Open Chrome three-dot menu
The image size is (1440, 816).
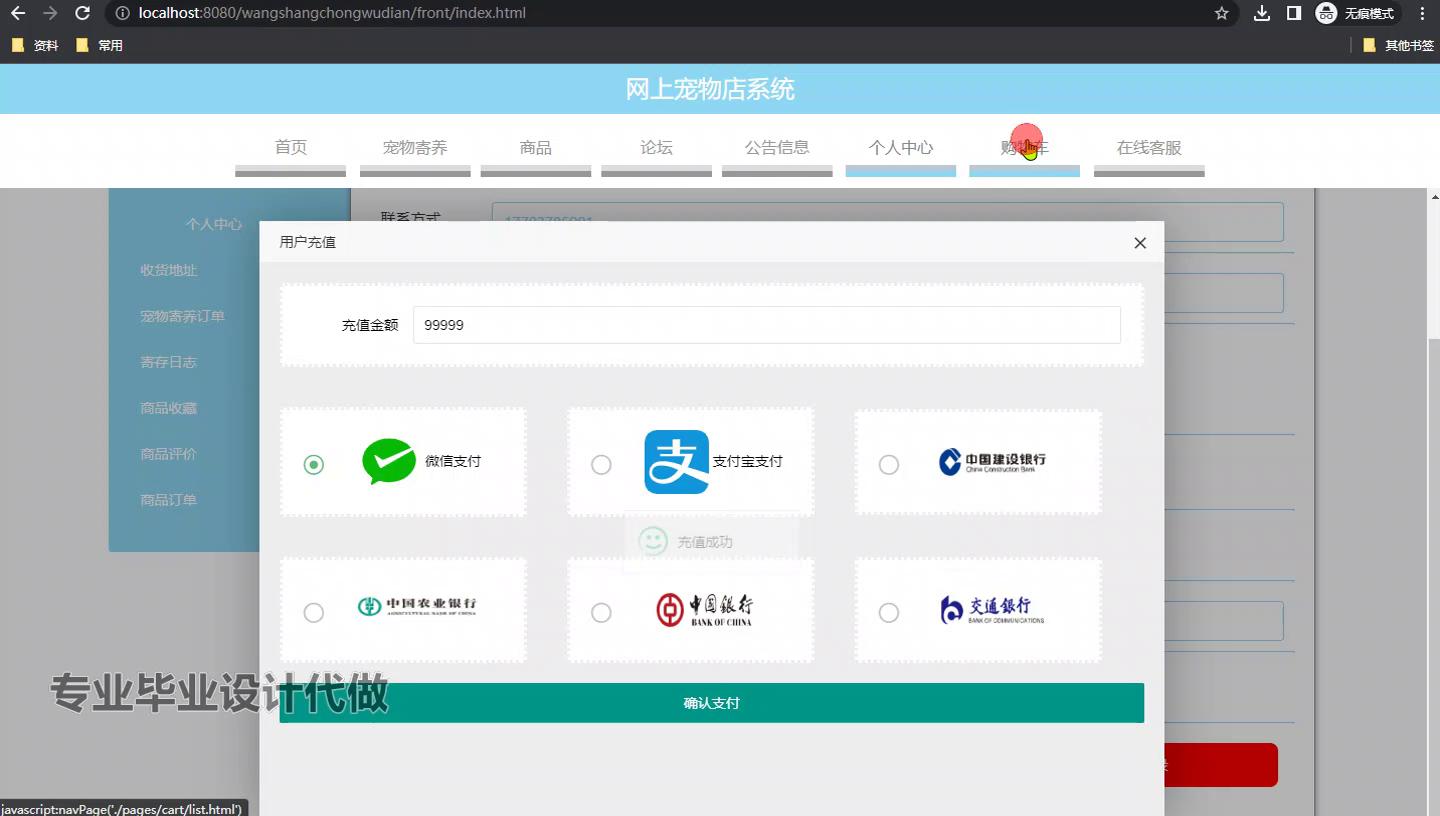coord(1423,13)
